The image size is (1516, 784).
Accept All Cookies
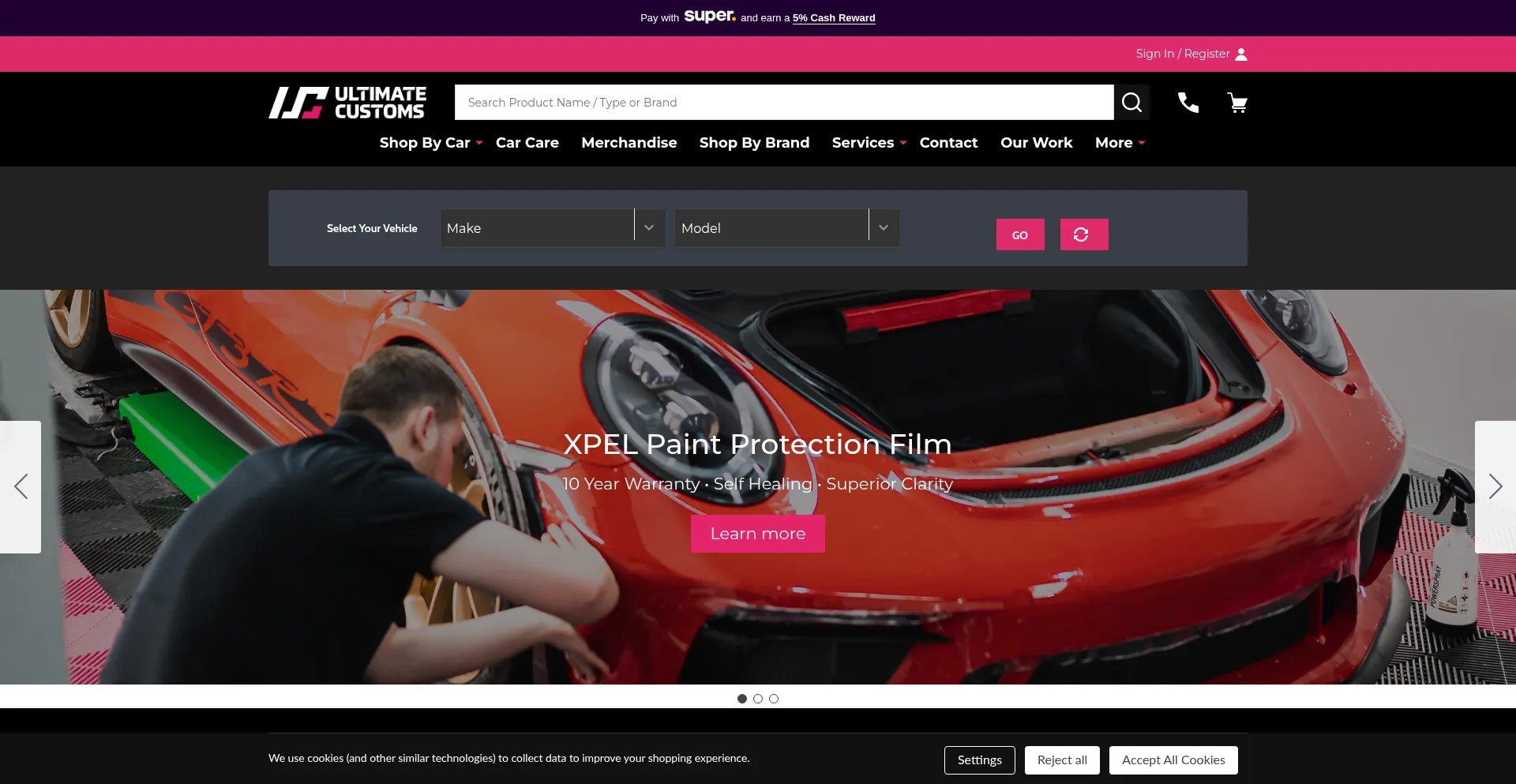[x=1173, y=760]
